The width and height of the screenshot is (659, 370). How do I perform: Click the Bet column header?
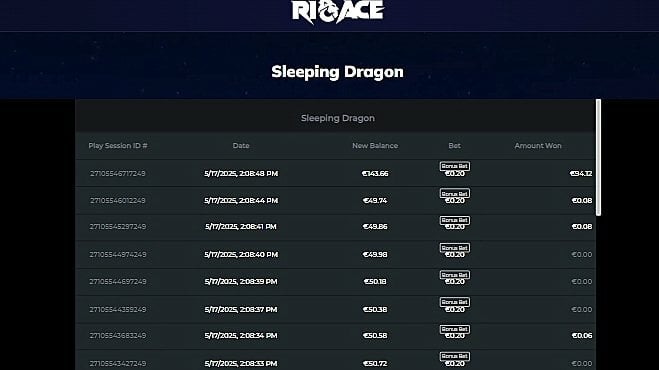(454, 145)
